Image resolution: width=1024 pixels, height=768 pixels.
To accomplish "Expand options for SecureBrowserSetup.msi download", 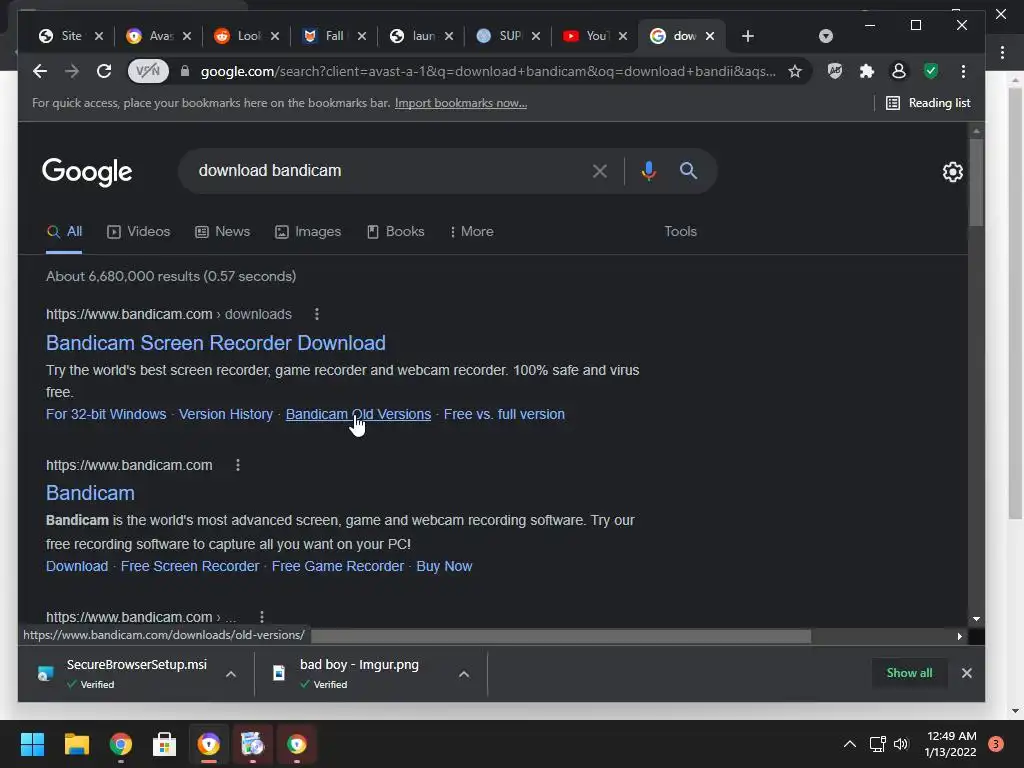I will (231, 674).
